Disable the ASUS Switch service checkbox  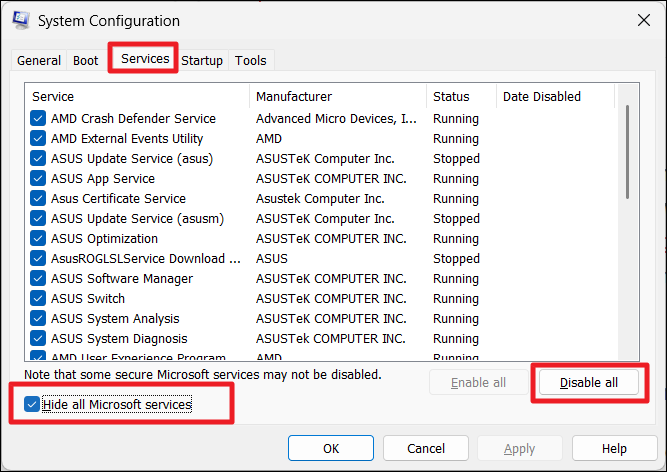[x=39, y=299]
